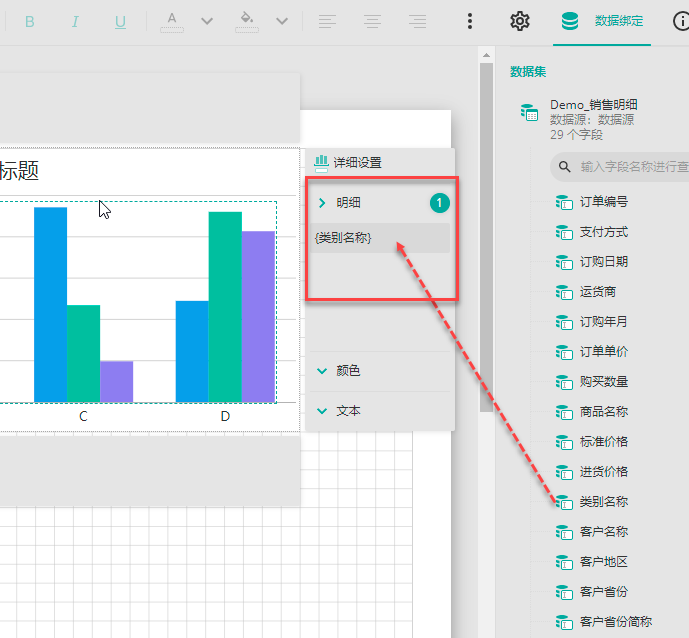Click the paint bucket fill color icon
The height and width of the screenshot is (638, 689).
coord(247,22)
